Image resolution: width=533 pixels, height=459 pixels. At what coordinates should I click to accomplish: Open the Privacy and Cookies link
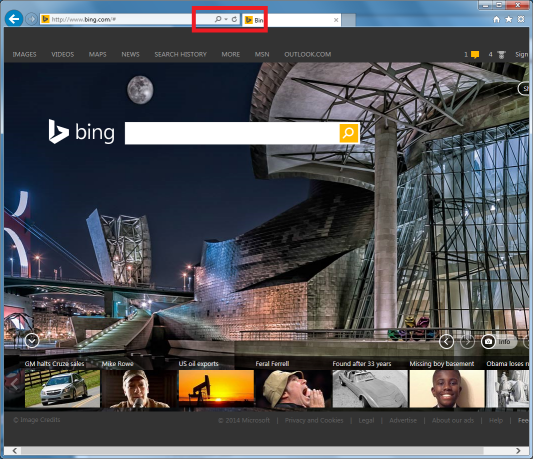[x=314, y=421]
